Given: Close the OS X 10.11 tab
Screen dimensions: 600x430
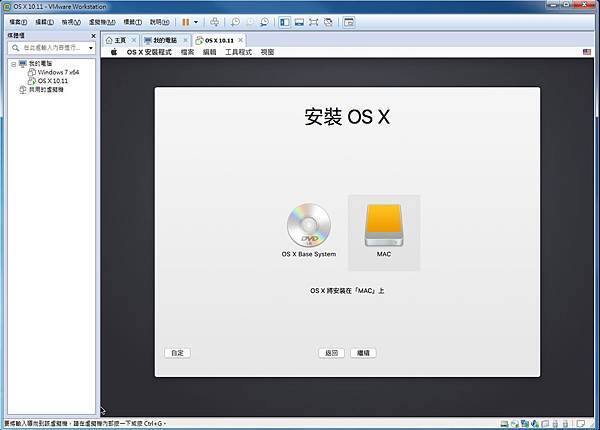Looking at the screenshot, I should point(240,40).
